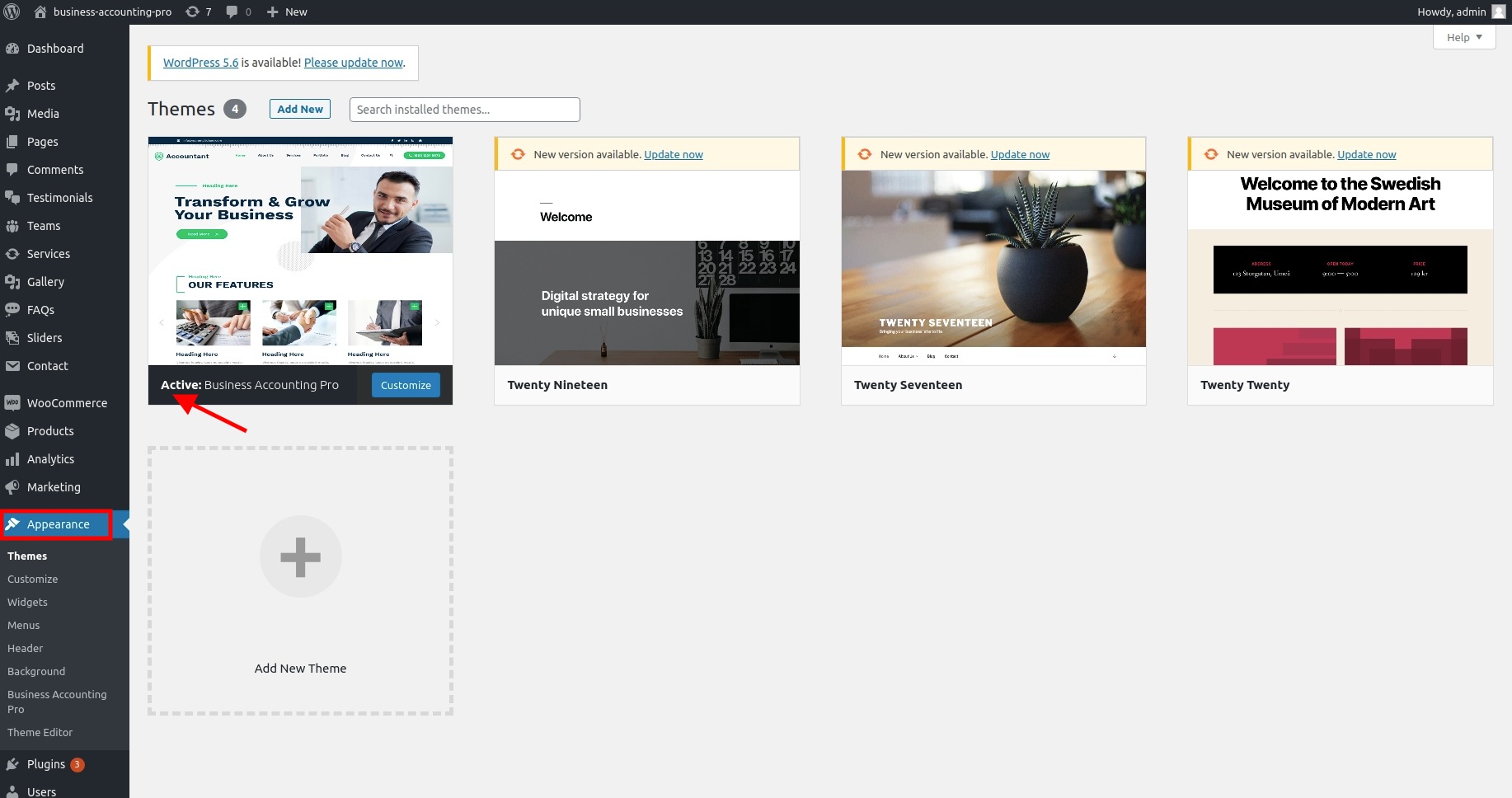
Task: Click the blue Customize button on active theme
Action: (x=406, y=385)
